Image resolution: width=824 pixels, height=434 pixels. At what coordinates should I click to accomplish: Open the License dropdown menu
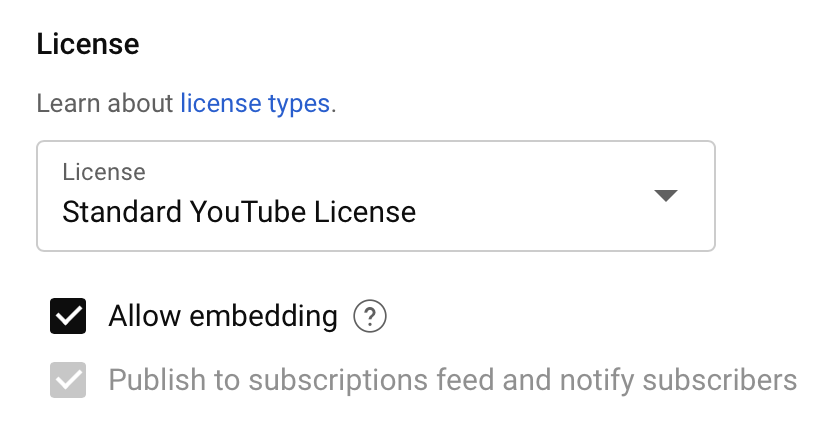click(376, 196)
